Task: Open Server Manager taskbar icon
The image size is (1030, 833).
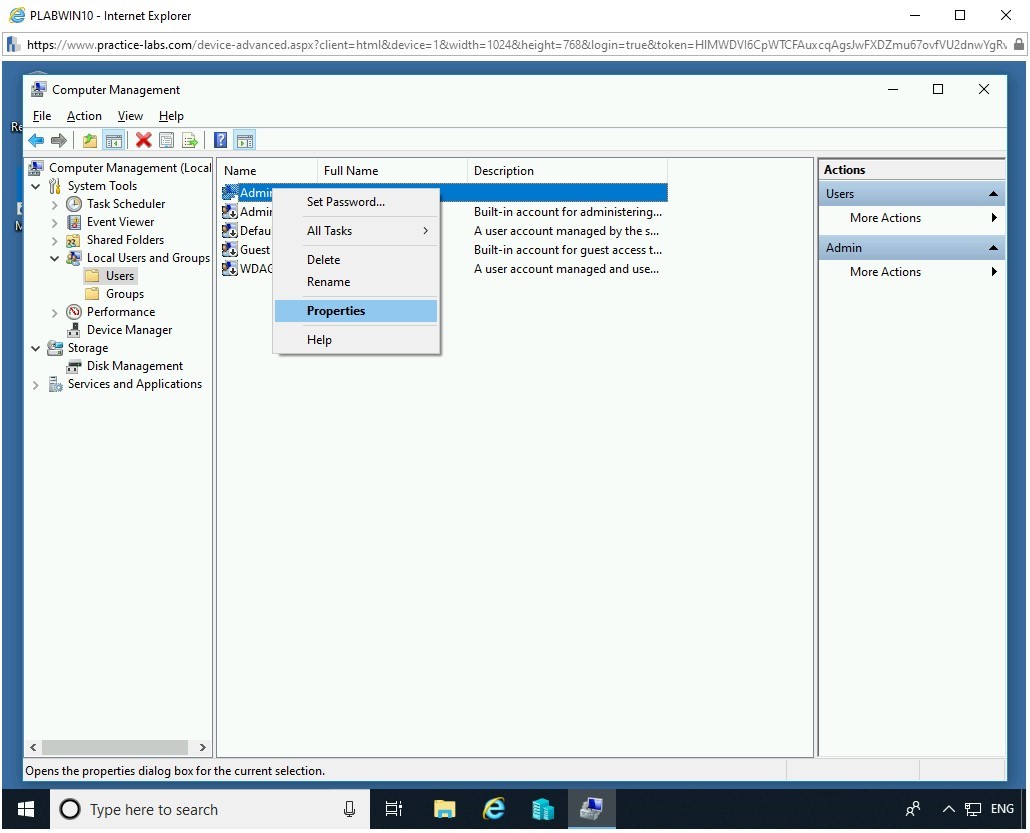Action: pyautogui.click(x=543, y=809)
